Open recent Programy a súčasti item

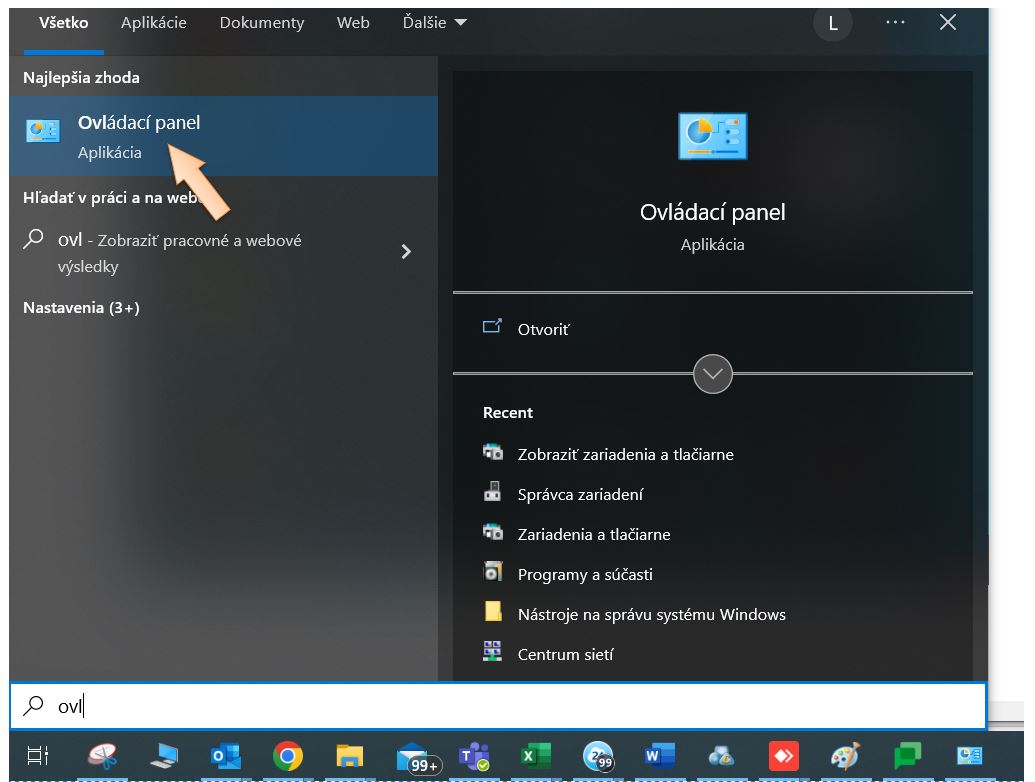click(x=585, y=574)
